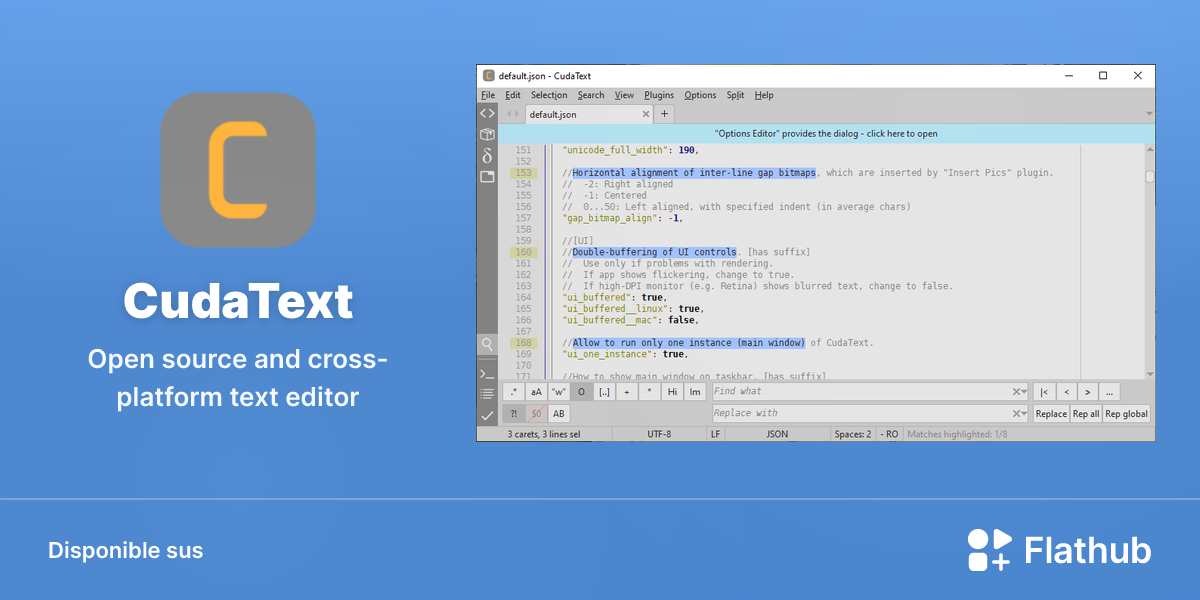Open the Edit menu

click(x=513, y=95)
